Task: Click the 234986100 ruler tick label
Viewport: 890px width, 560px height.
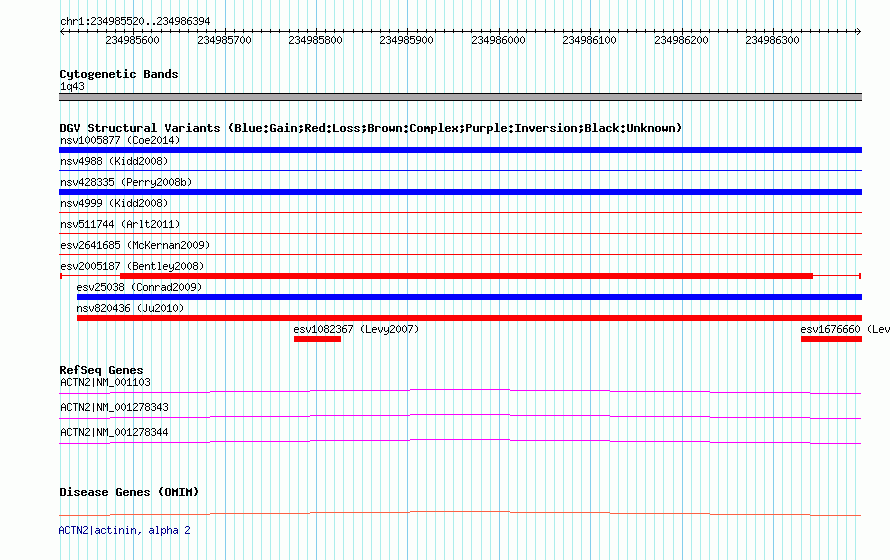Action: [589, 40]
